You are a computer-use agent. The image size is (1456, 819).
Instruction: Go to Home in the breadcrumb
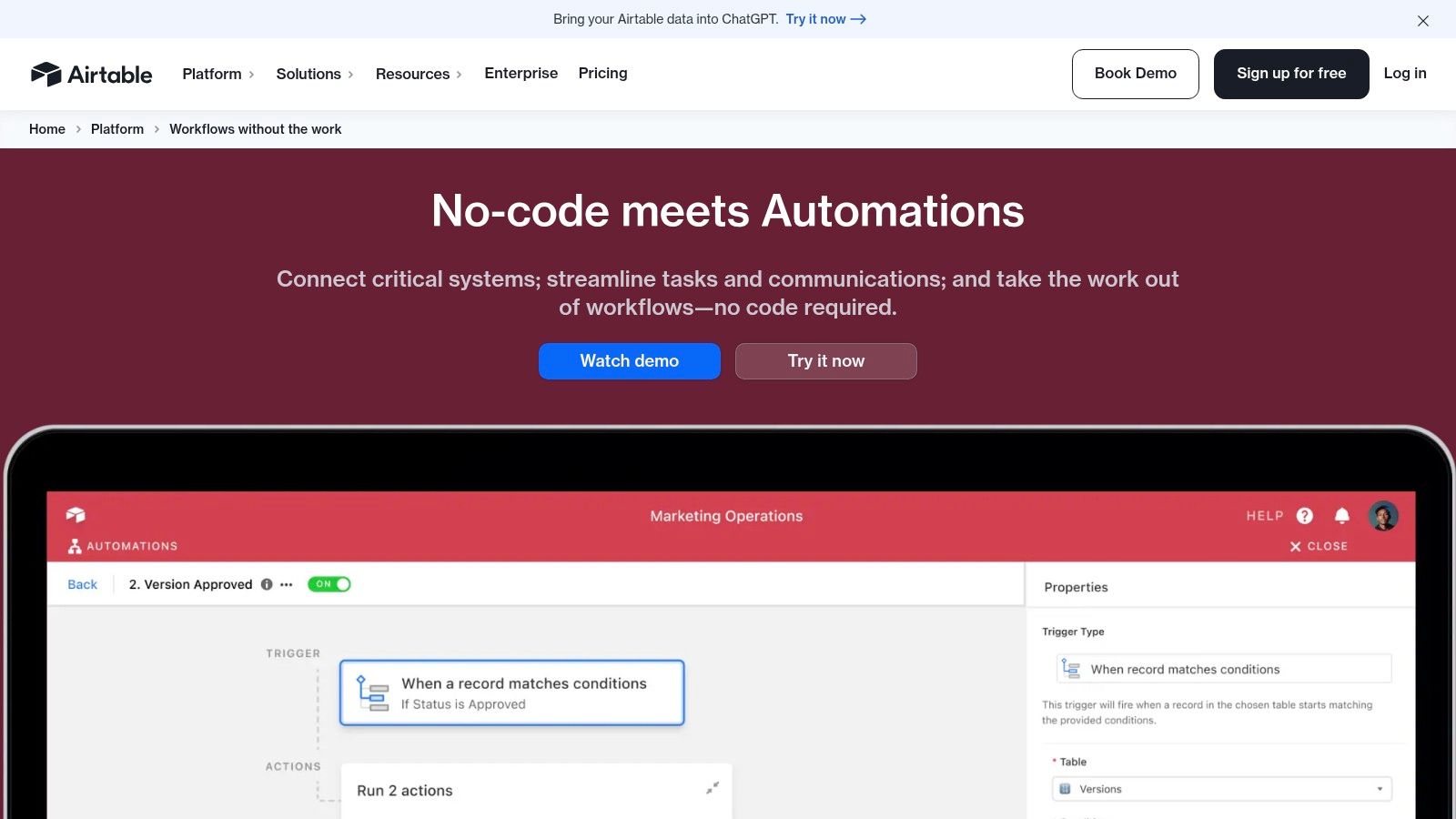point(47,129)
